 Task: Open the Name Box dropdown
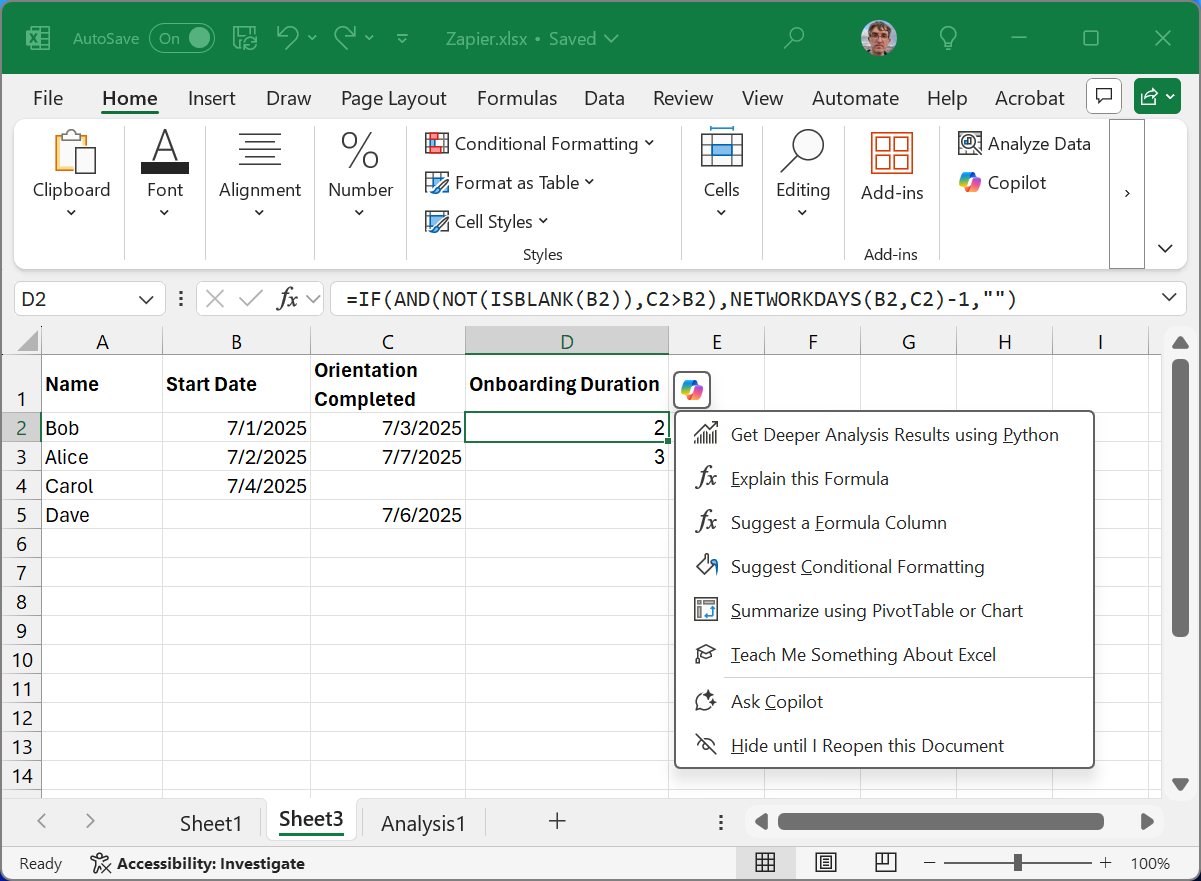(146, 298)
